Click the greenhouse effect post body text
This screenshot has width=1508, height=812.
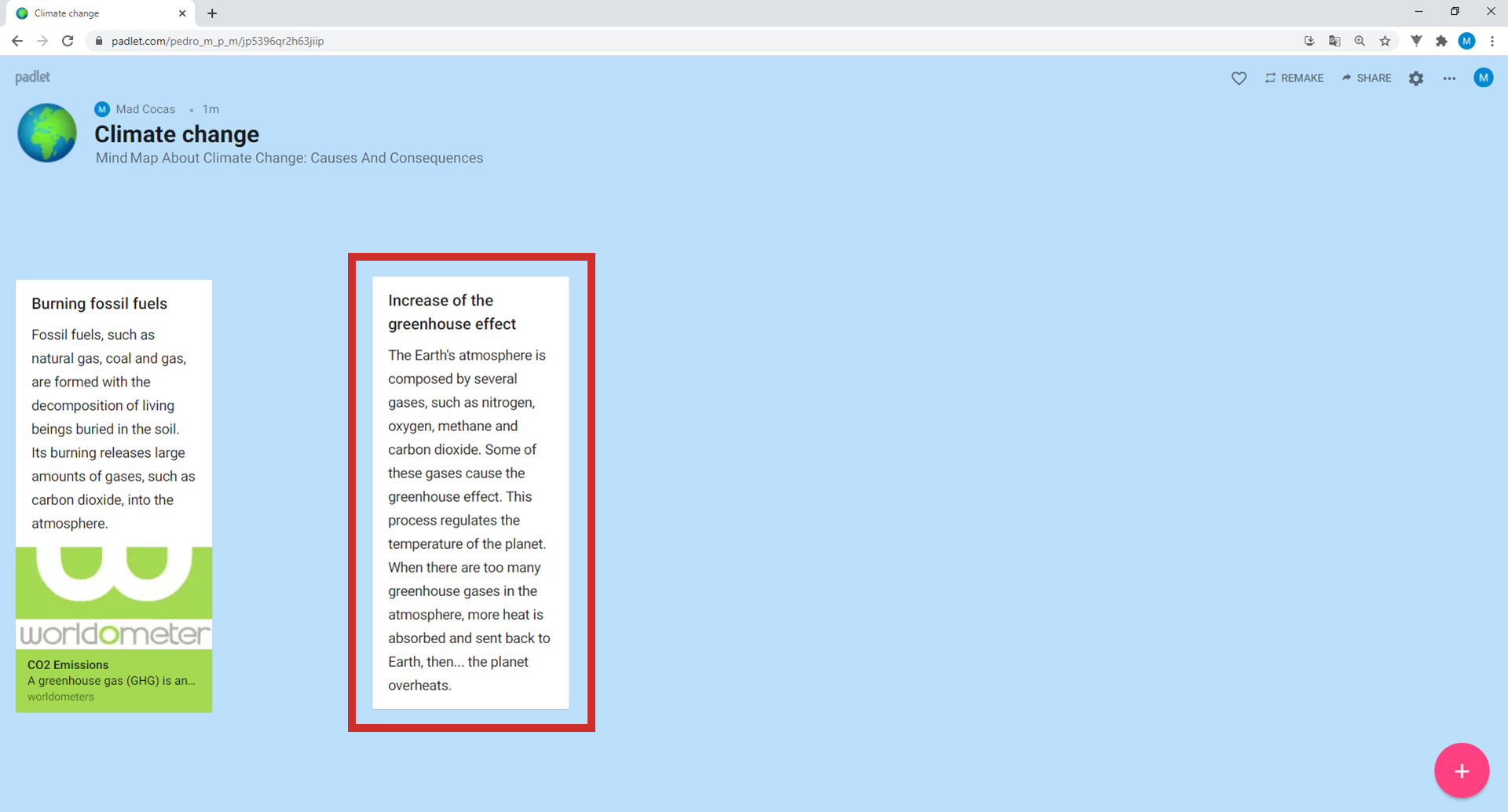point(469,520)
